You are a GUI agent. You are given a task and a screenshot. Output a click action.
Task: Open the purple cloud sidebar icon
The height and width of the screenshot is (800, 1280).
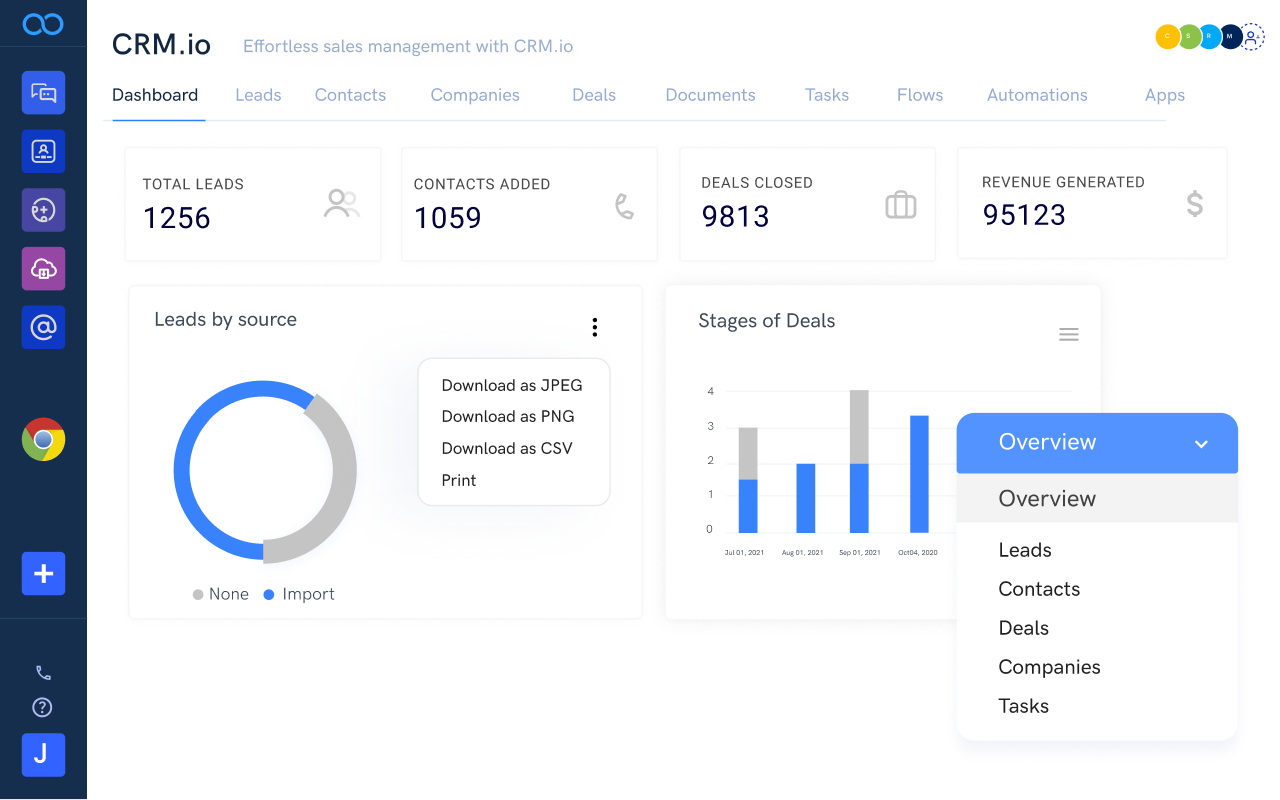coord(43,268)
